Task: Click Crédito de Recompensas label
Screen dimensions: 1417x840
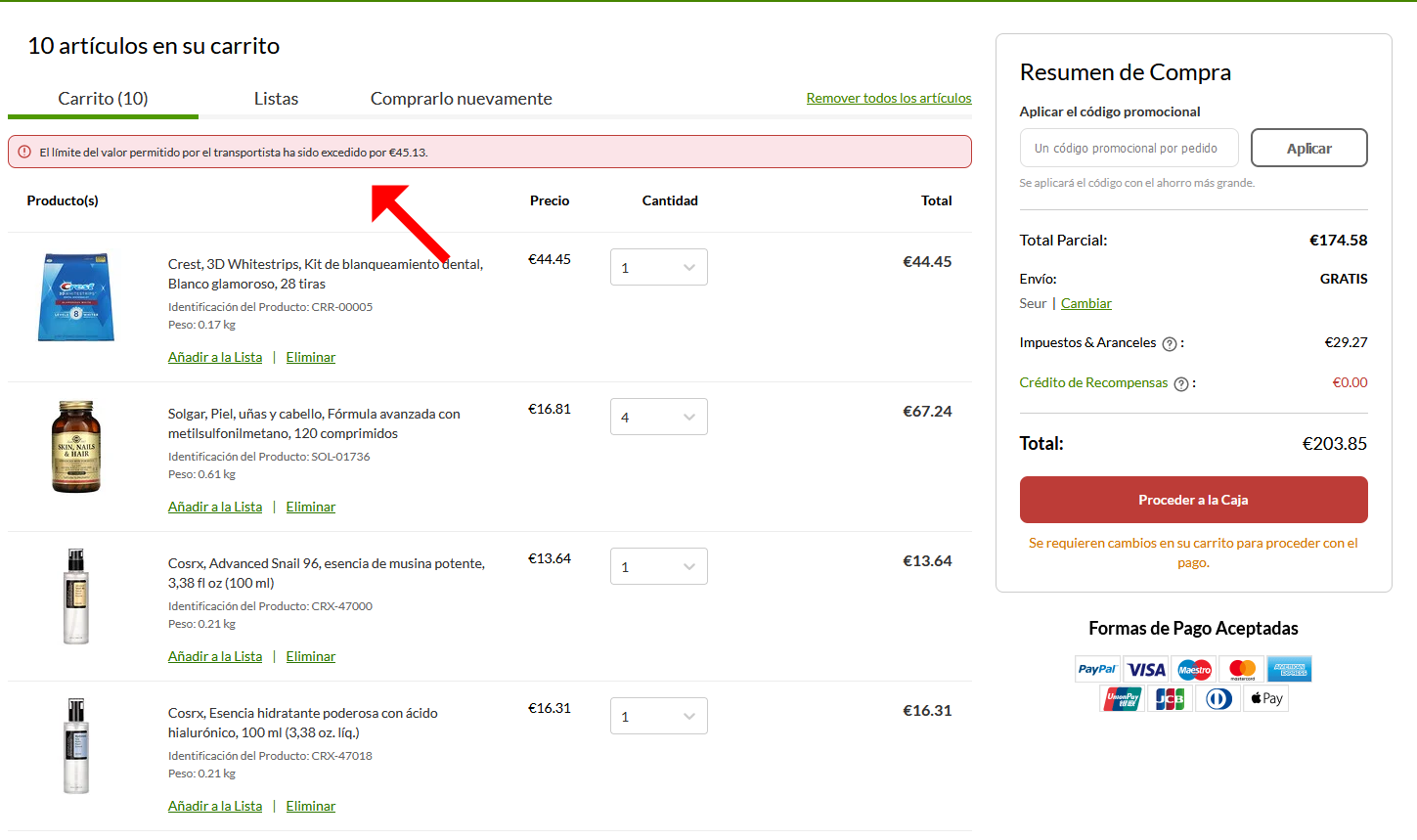Action: click(x=1093, y=382)
